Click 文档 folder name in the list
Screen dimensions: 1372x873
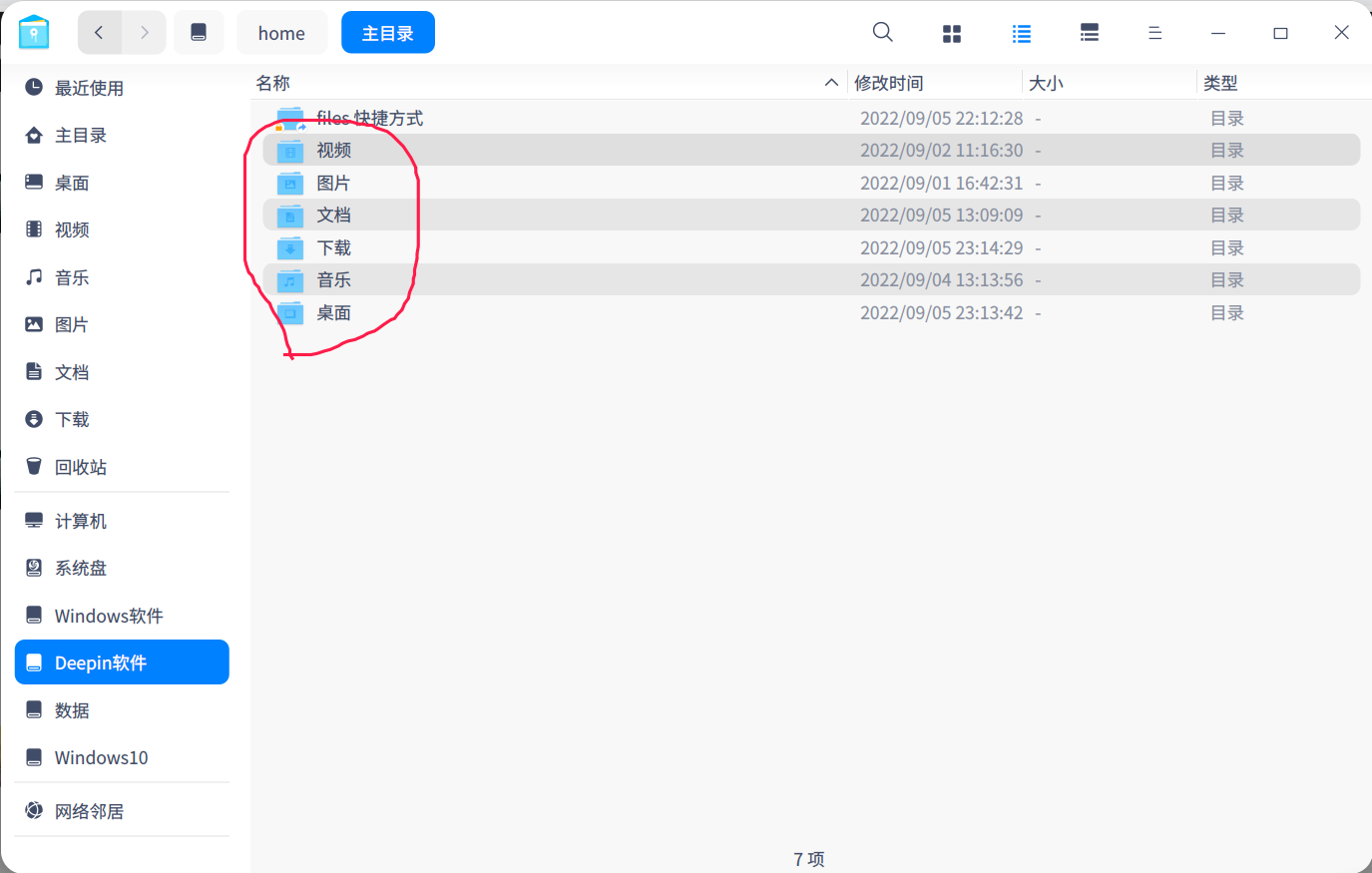[334, 215]
